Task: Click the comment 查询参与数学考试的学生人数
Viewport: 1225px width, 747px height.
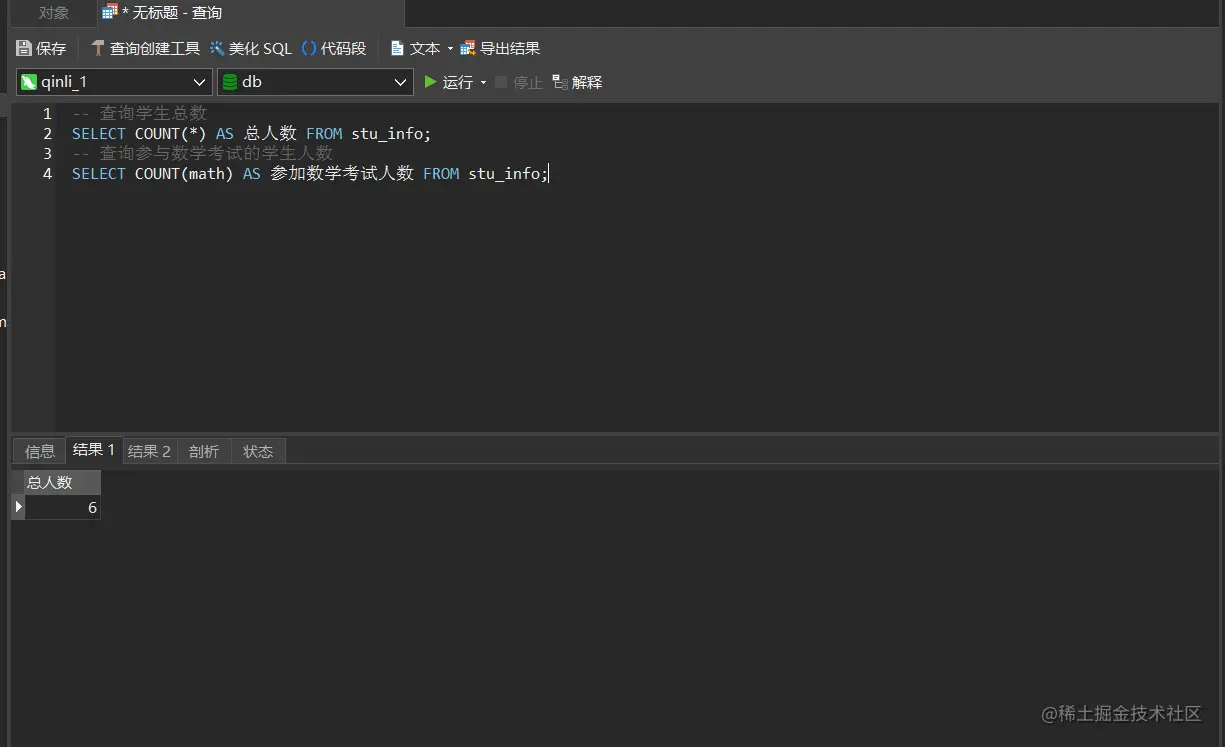Action: (216, 154)
